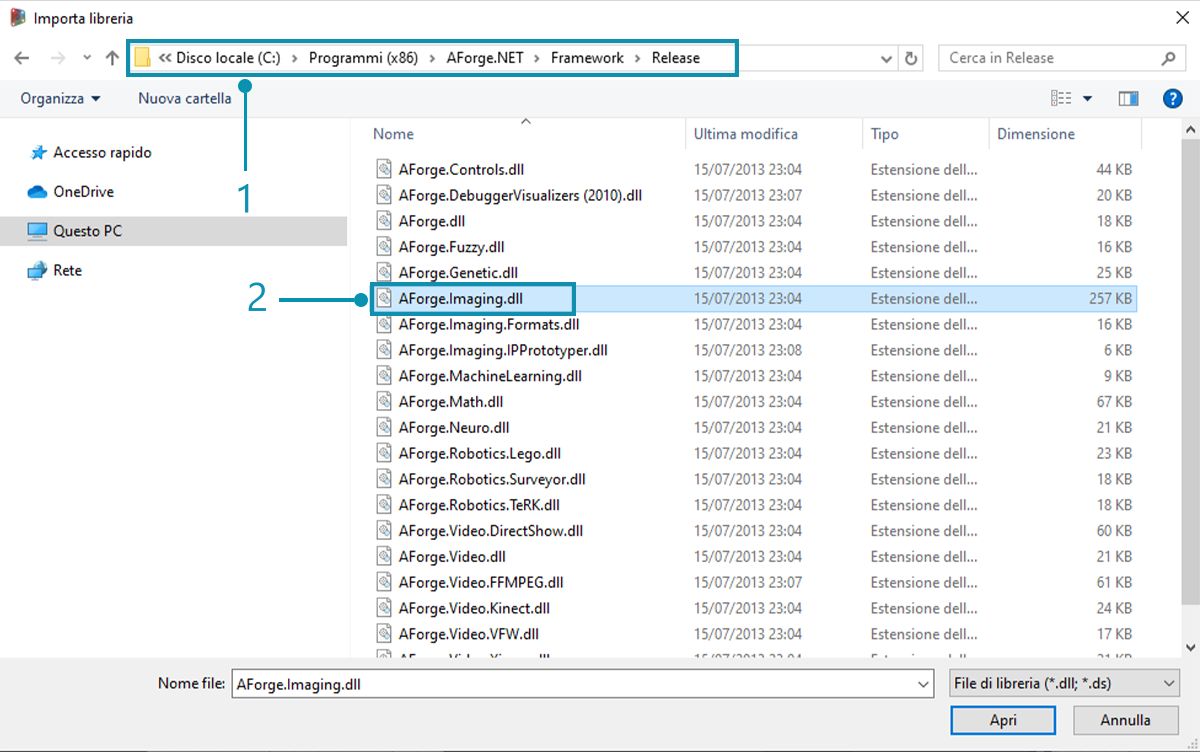Select AForge.Neuro.dll file icon
Viewport: 1200px width, 752px height.
(385, 427)
